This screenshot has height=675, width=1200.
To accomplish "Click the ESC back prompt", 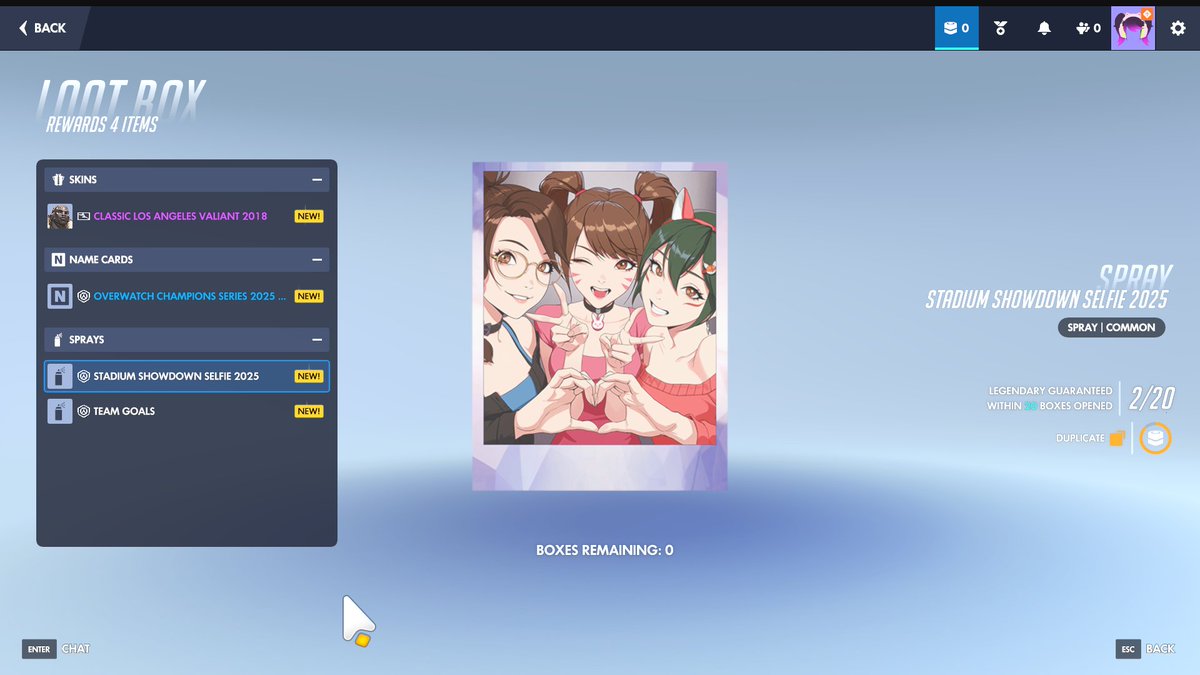I will (1146, 649).
